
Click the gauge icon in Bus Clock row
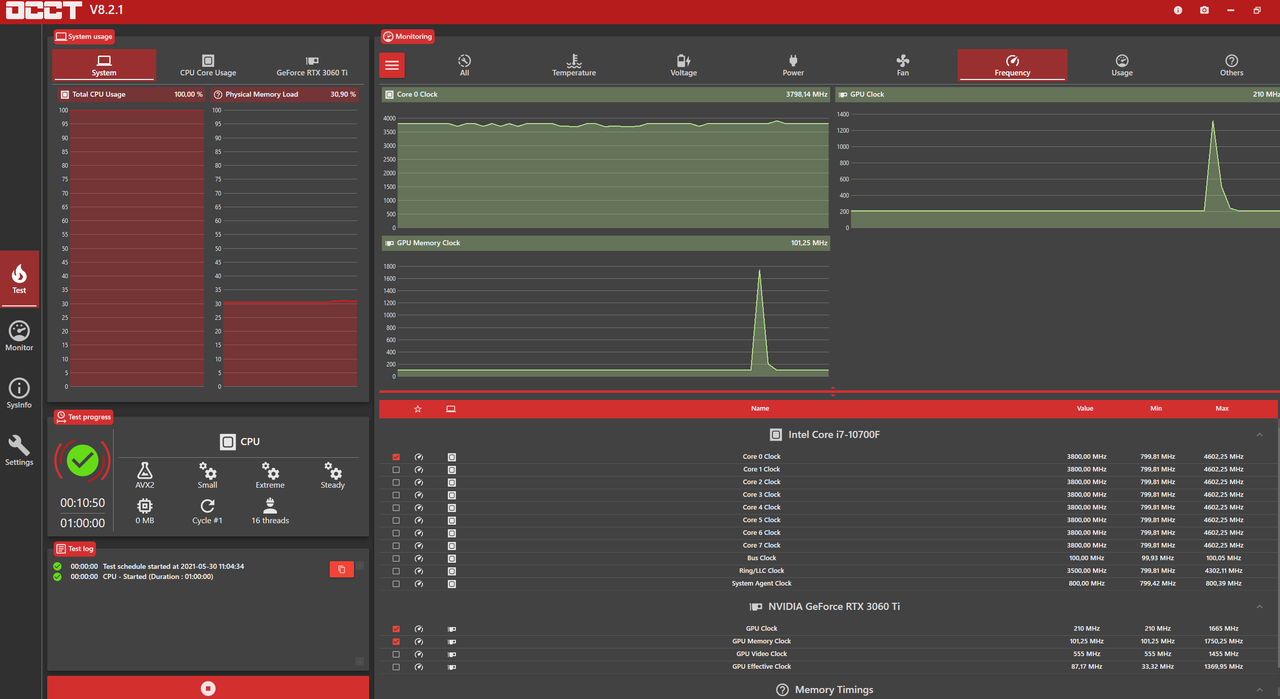click(419, 558)
